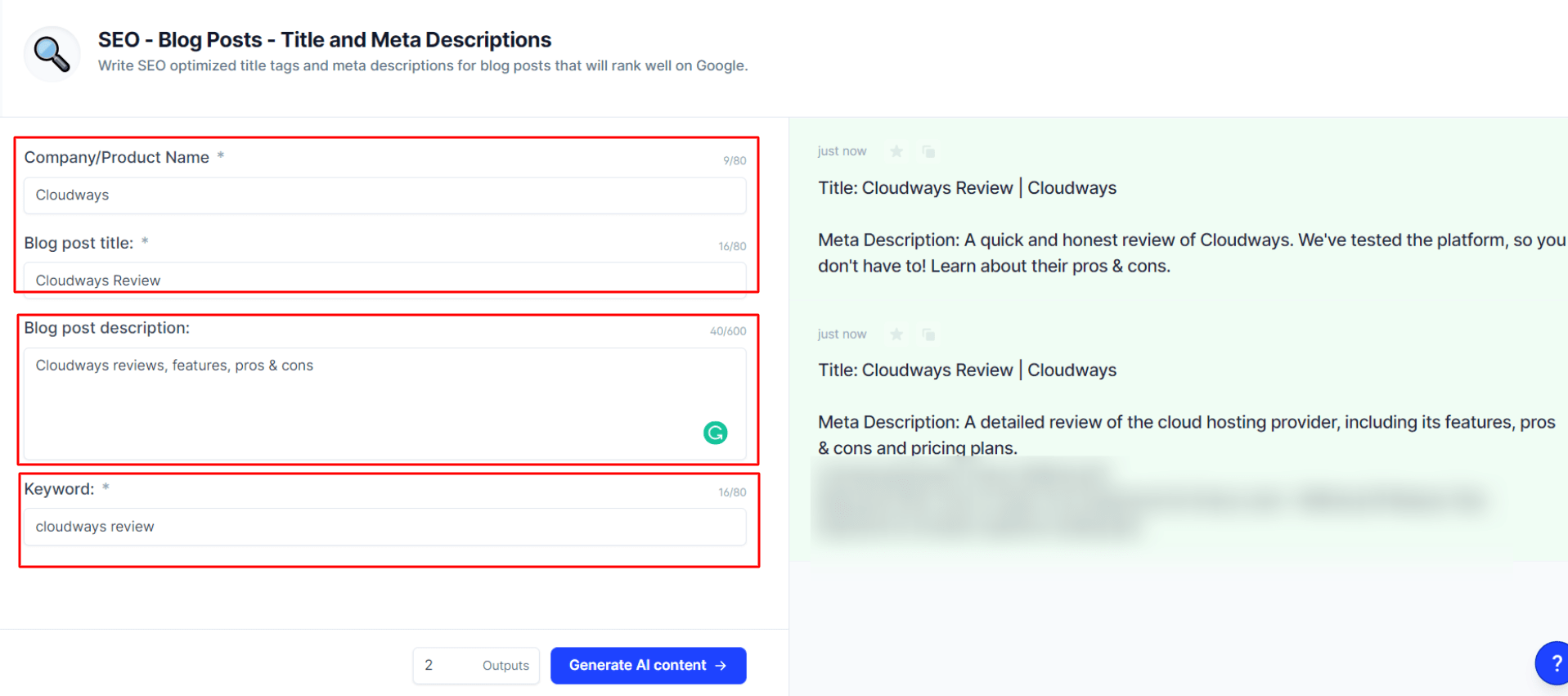
Task: Click the second Meta Description paragraph
Action: (1186, 435)
